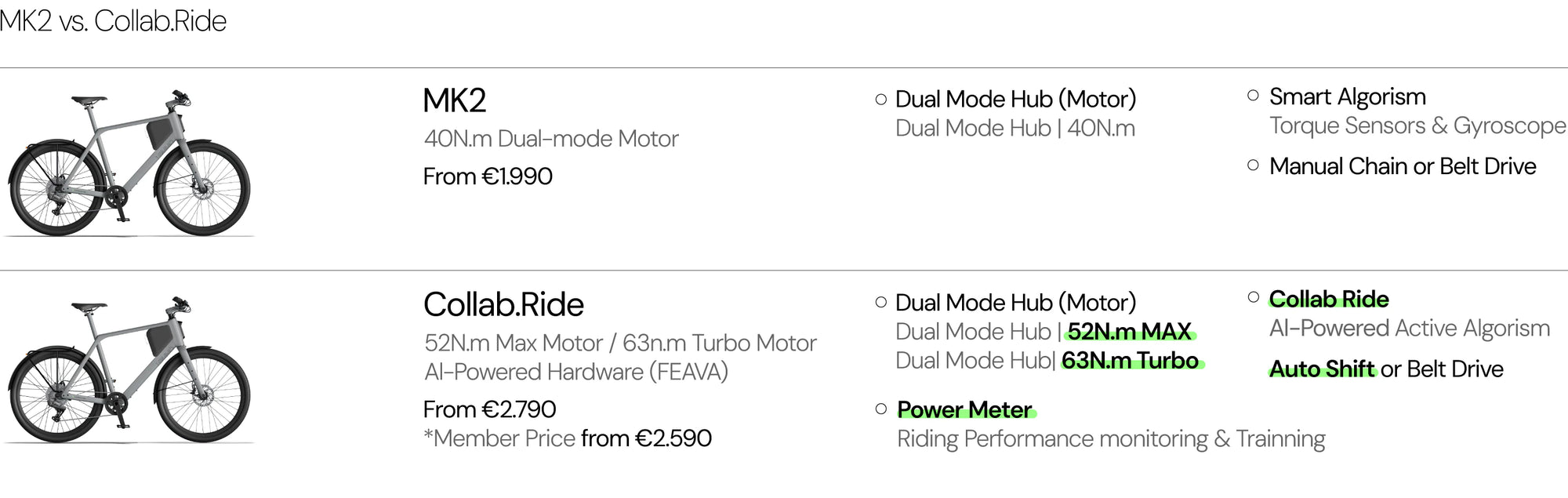Click the bullet circle beside Power Meter
Screen dimensions: 1568x498
click(881, 409)
